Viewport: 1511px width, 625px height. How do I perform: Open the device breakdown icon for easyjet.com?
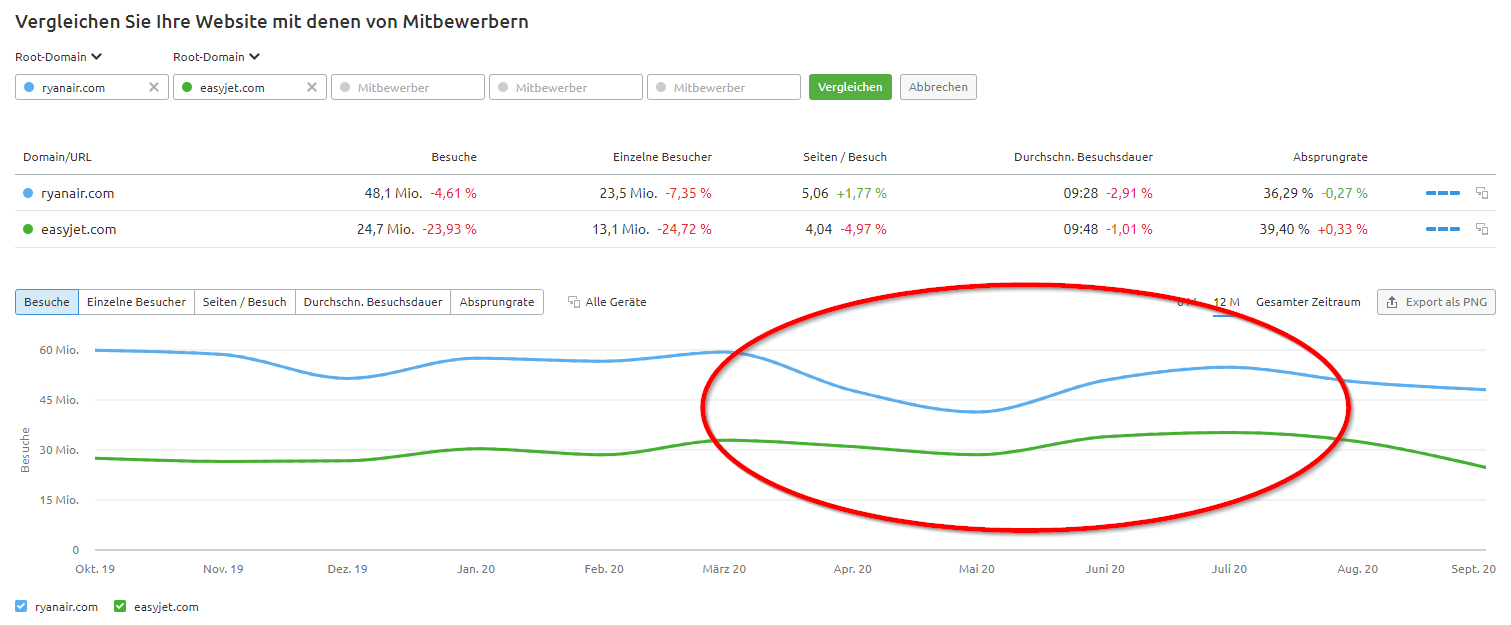1482,228
